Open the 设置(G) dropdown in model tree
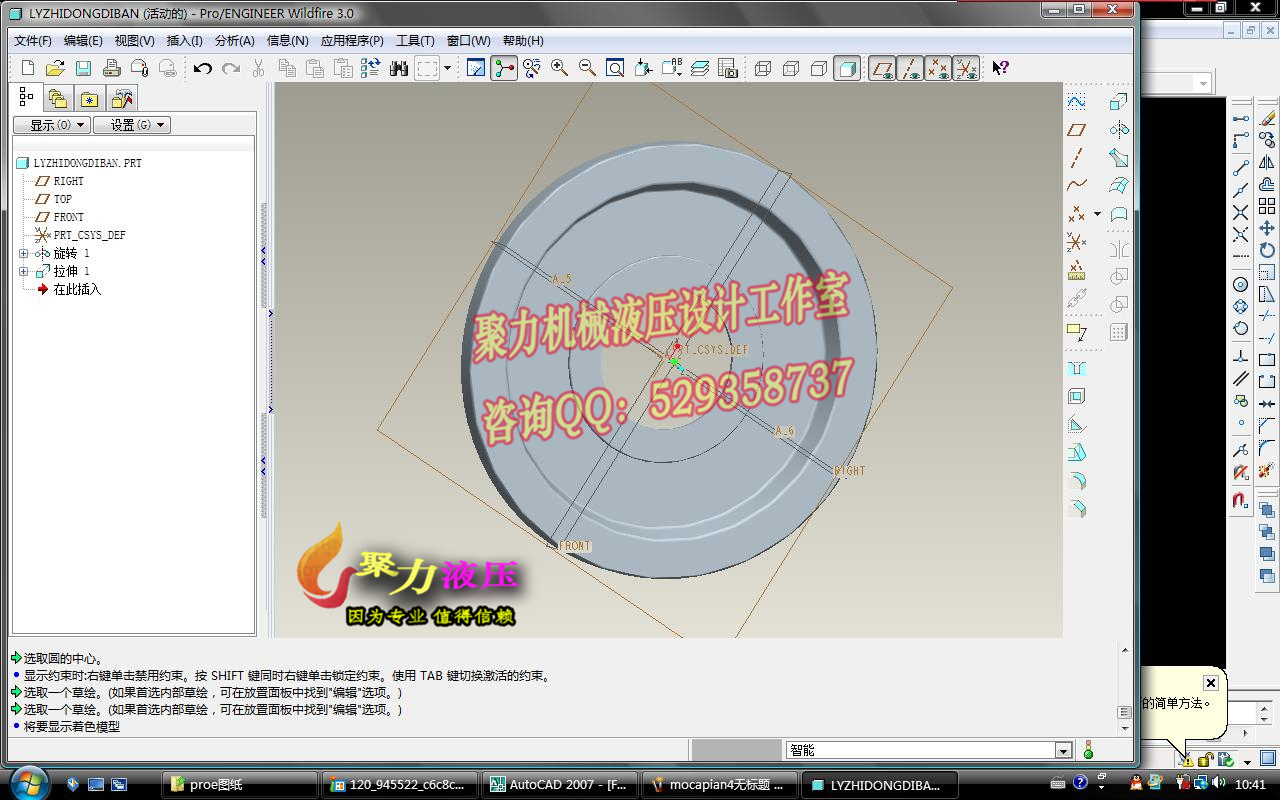Screen dimensions: 1280x800 pos(132,125)
